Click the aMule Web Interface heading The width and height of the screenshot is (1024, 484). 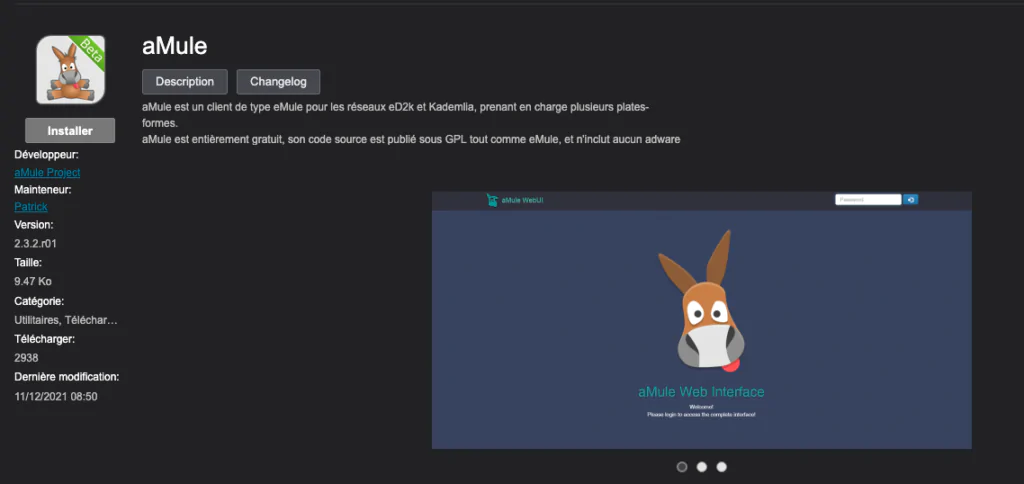pyautogui.click(x=701, y=392)
